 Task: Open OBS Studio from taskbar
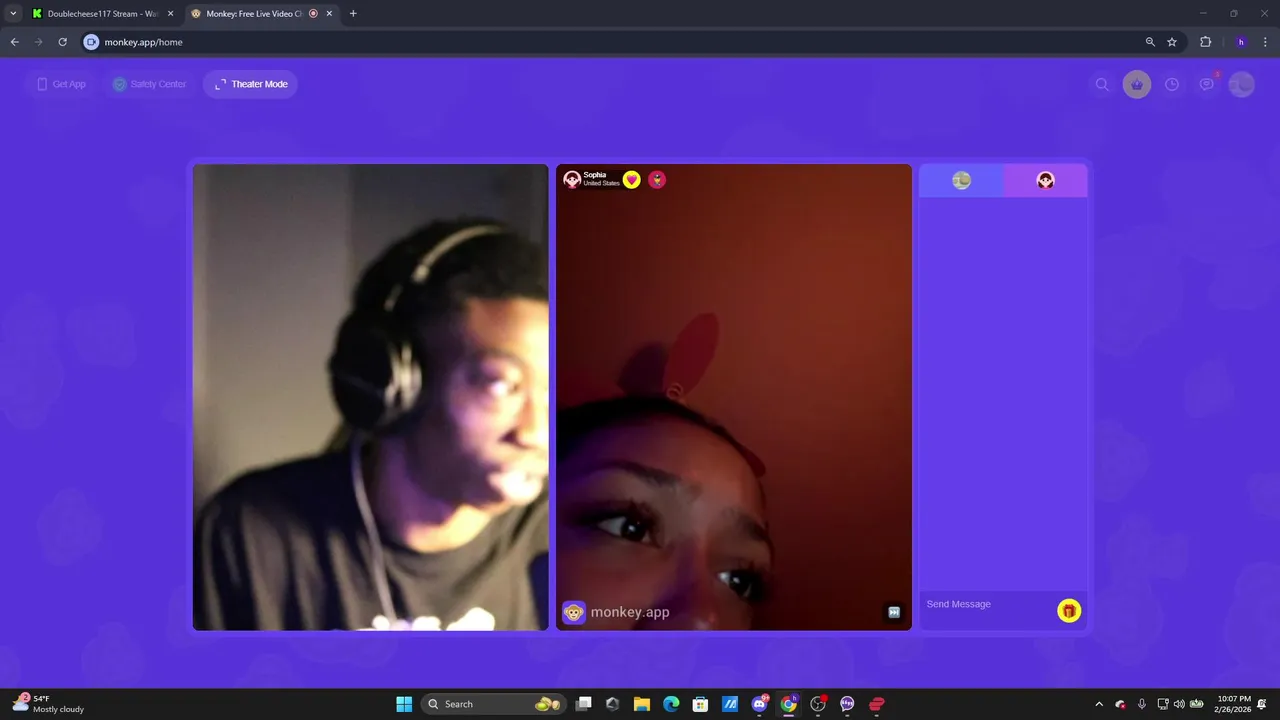click(x=818, y=704)
